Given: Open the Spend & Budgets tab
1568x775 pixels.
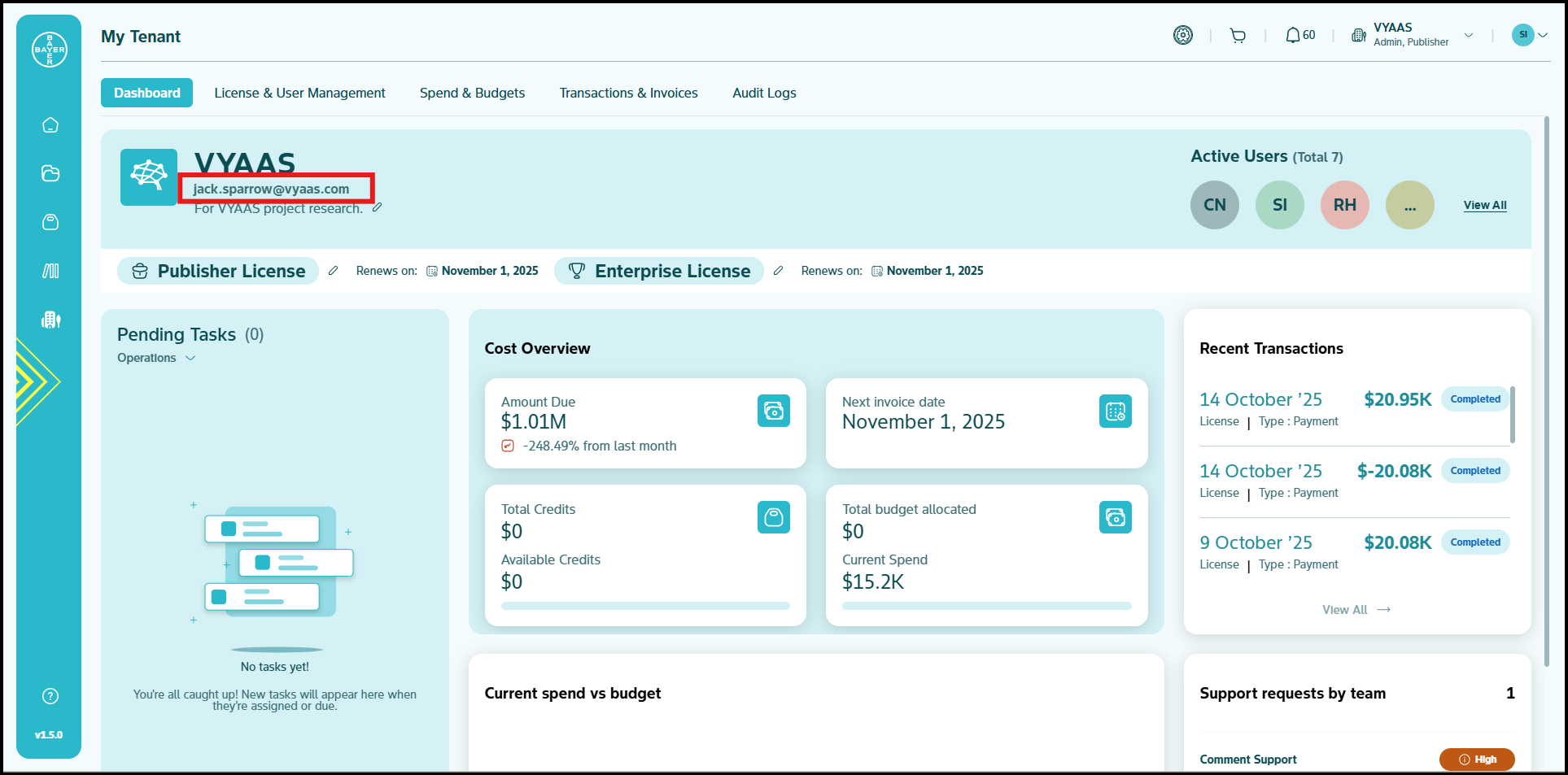Looking at the screenshot, I should [x=472, y=93].
